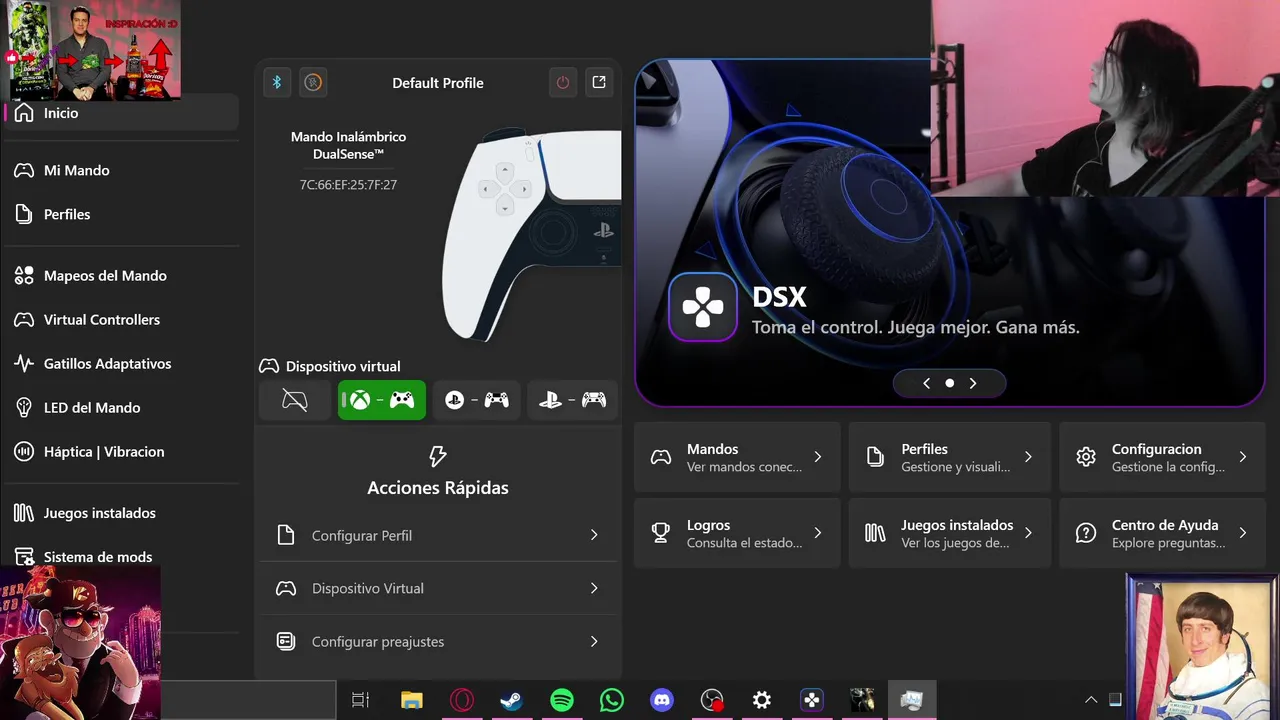The width and height of the screenshot is (1280, 720).
Task: Open Steam from taskbar
Action: pos(512,700)
